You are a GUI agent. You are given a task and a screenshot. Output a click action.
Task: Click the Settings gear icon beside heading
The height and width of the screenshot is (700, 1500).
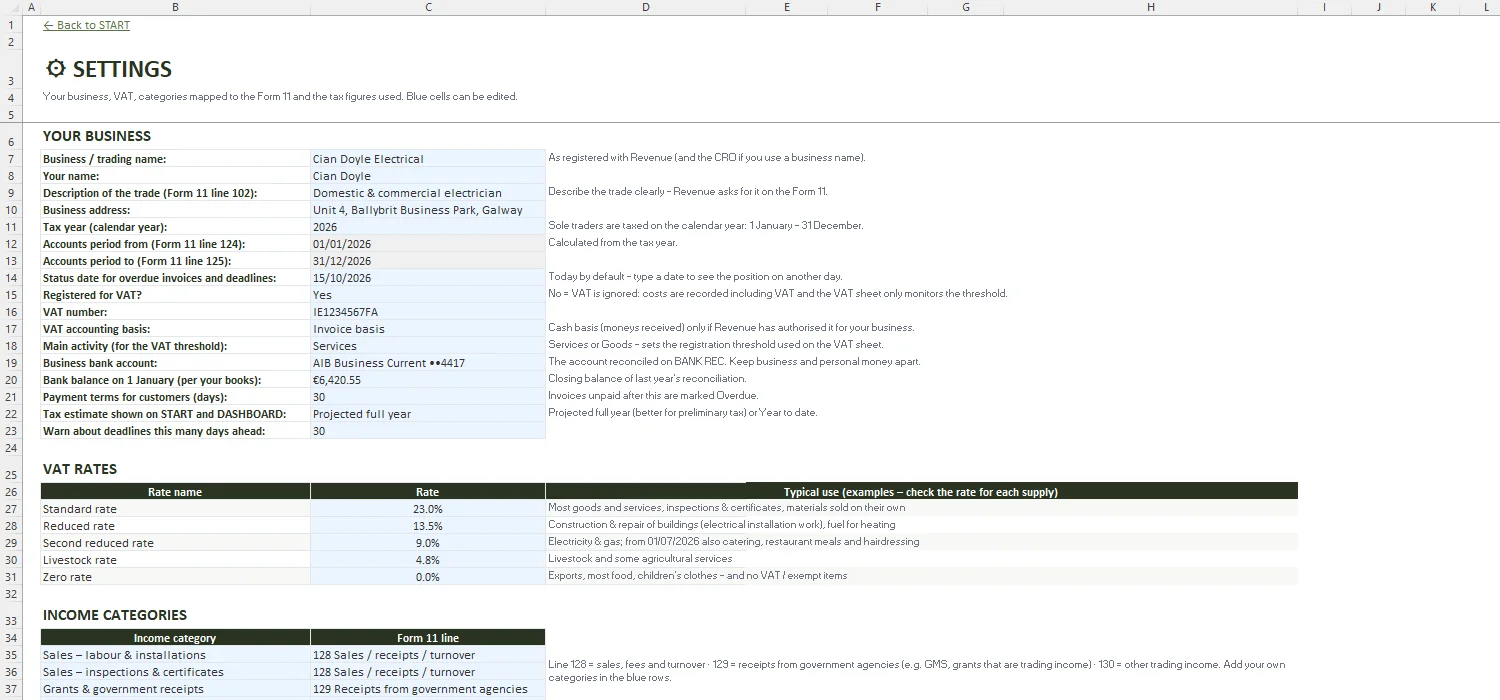click(x=56, y=68)
